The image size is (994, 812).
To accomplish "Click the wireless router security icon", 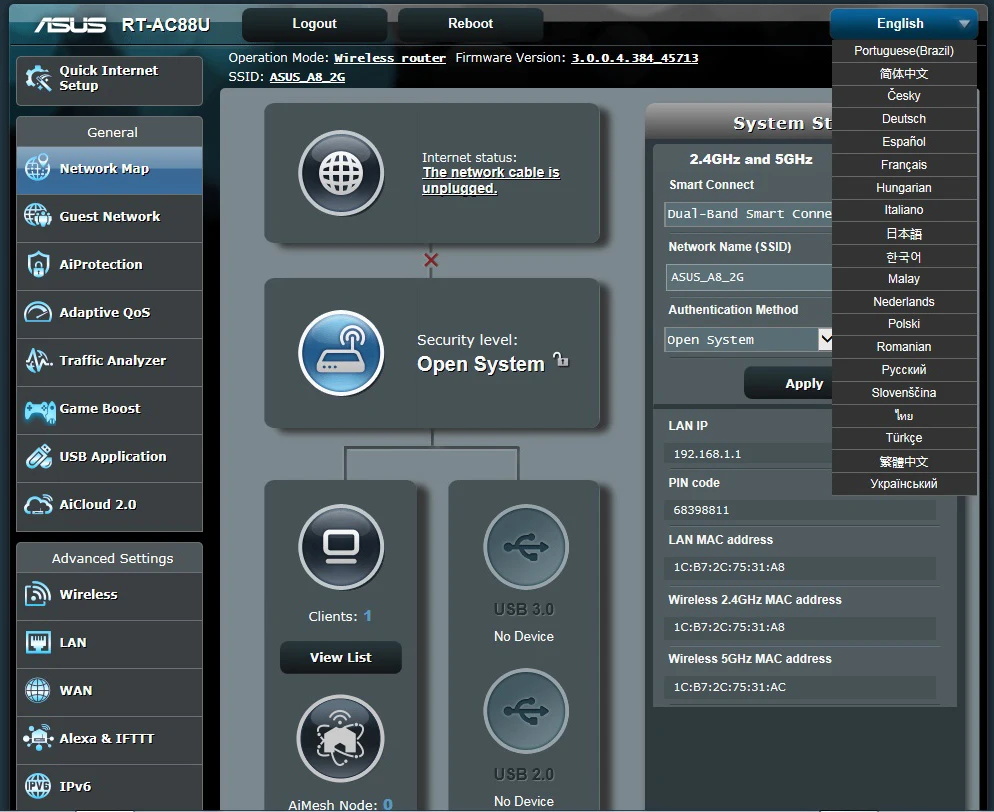I will pyautogui.click(x=341, y=353).
